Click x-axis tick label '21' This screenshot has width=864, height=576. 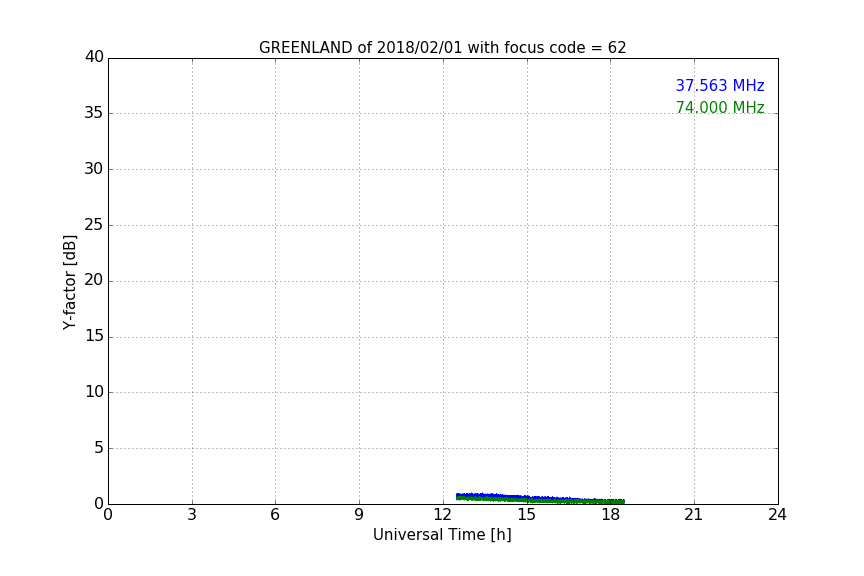click(694, 515)
